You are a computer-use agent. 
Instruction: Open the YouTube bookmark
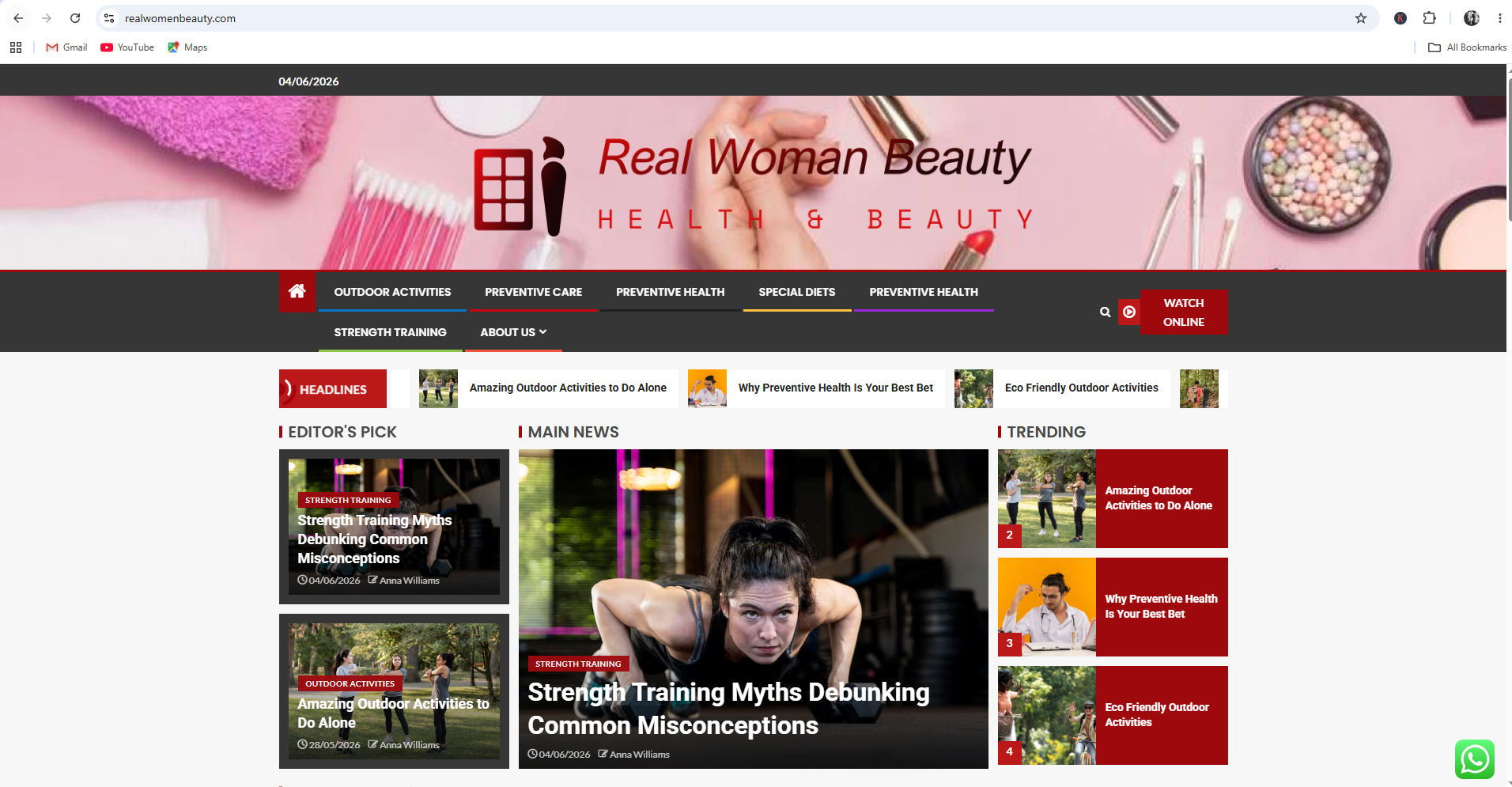[127, 47]
